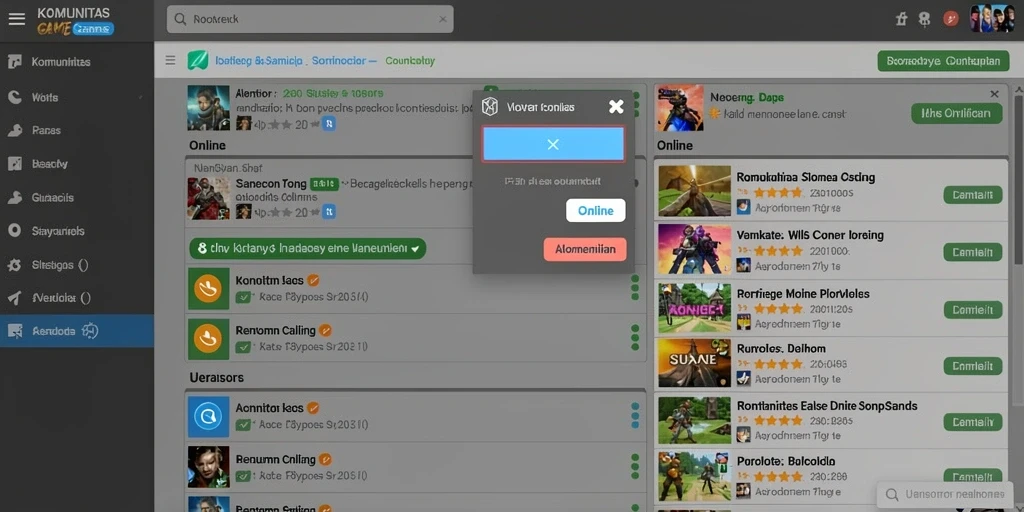Select the highlighted Aendoda sidebar item
1024x512 pixels.
[77, 331]
